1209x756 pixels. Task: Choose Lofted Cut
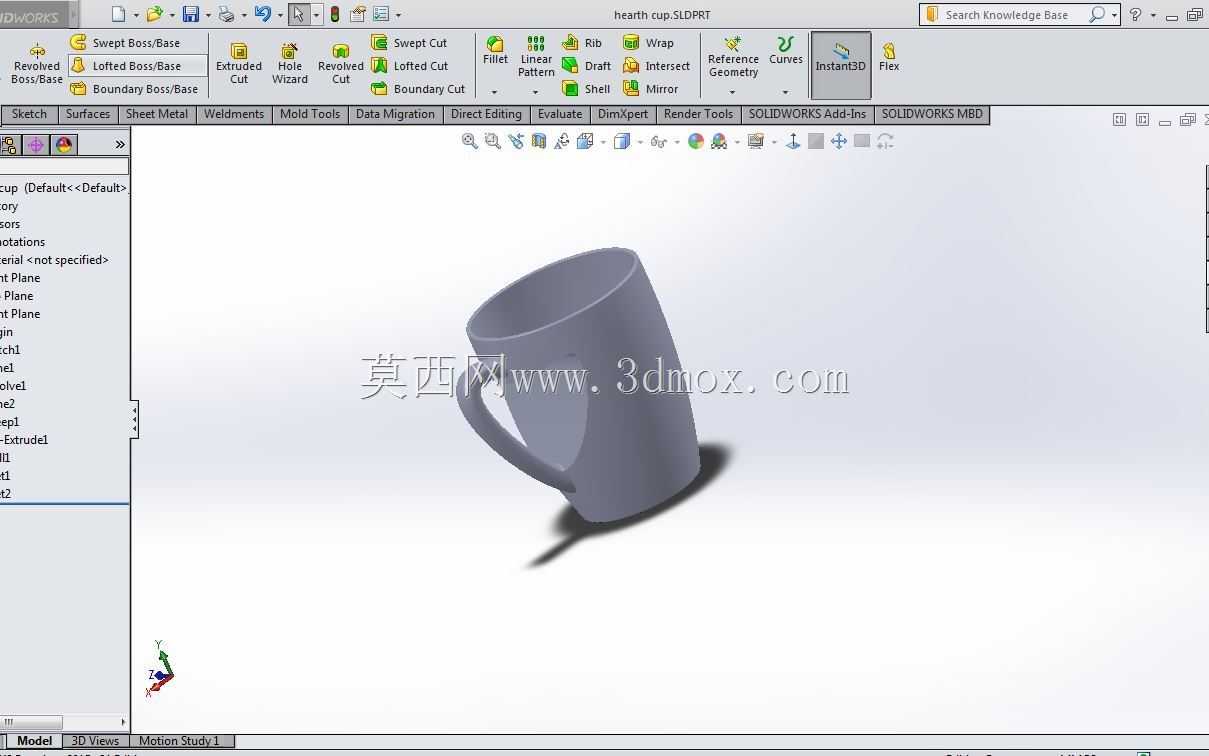(x=409, y=66)
